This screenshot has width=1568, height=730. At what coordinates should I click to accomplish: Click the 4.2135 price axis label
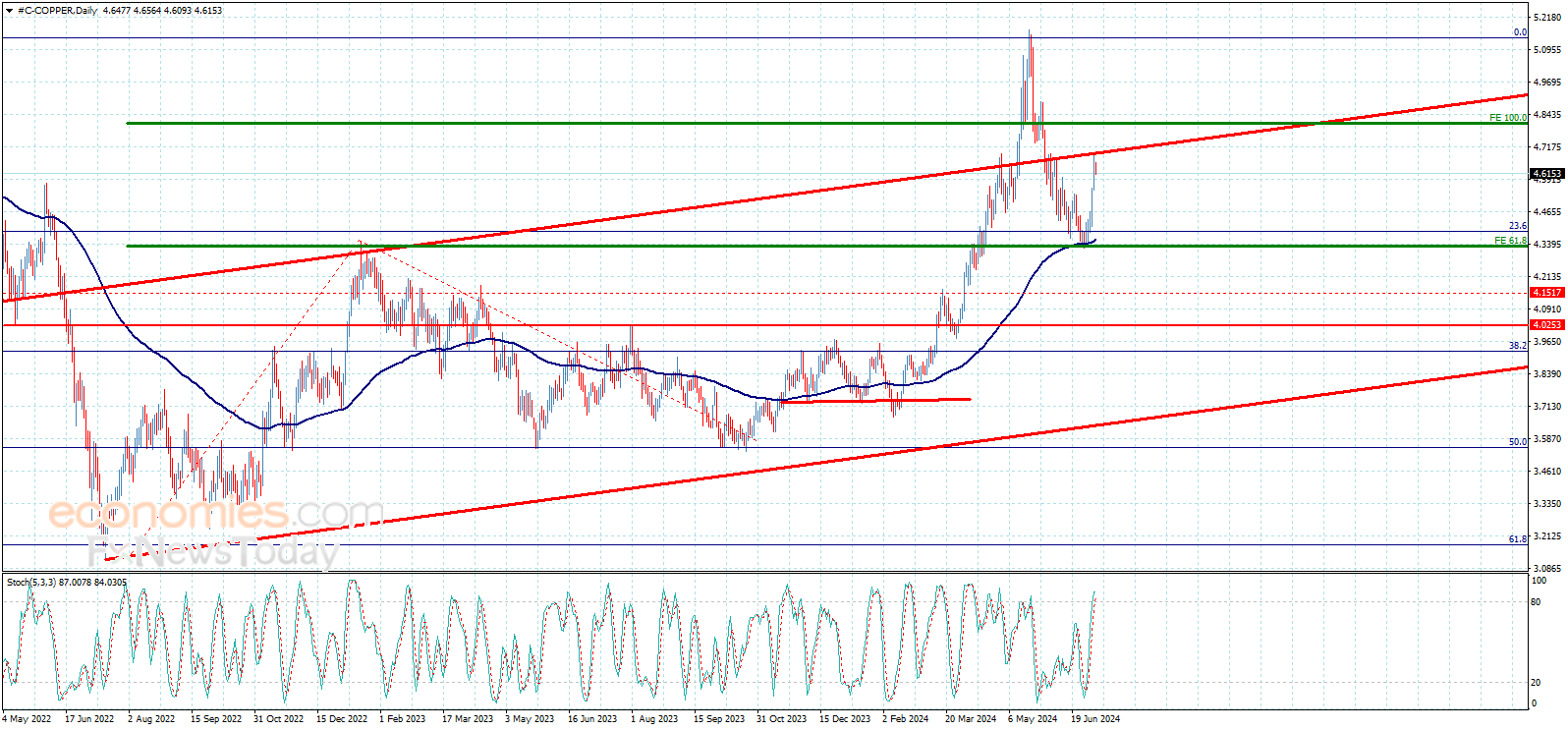tap(1548, 277)
